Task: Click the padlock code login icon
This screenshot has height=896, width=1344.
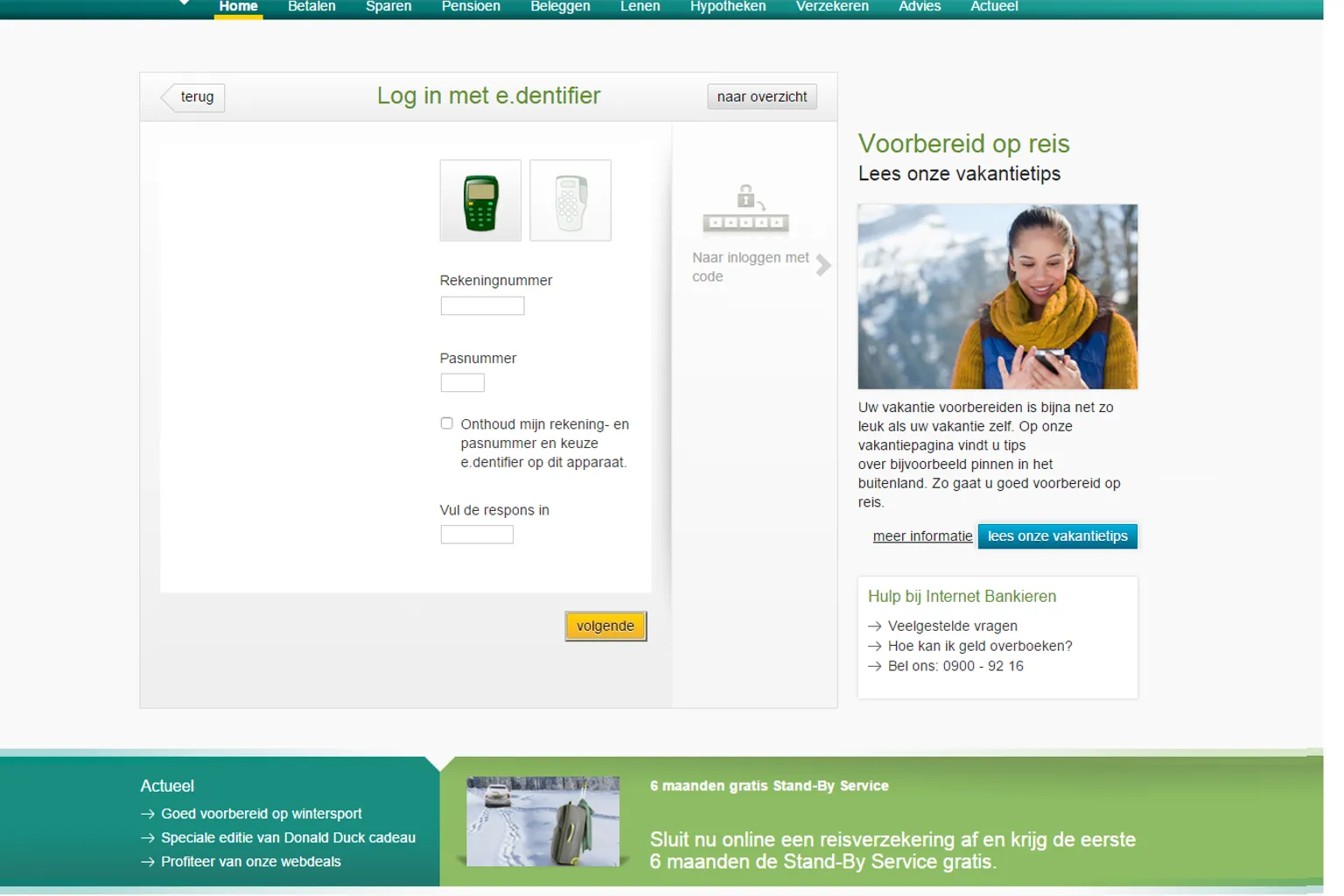Action: coord(745,210)
